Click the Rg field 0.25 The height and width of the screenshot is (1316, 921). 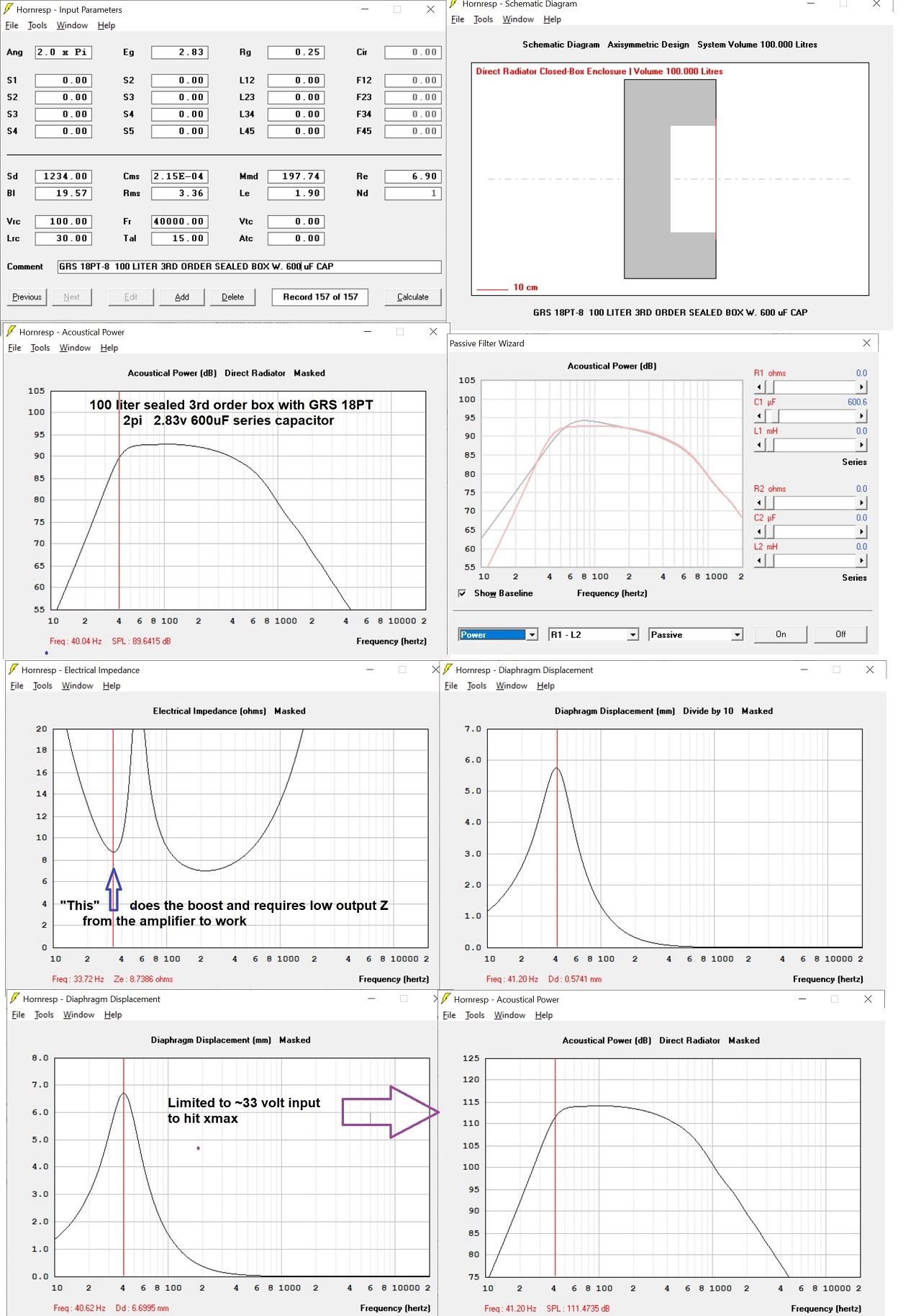296,52
